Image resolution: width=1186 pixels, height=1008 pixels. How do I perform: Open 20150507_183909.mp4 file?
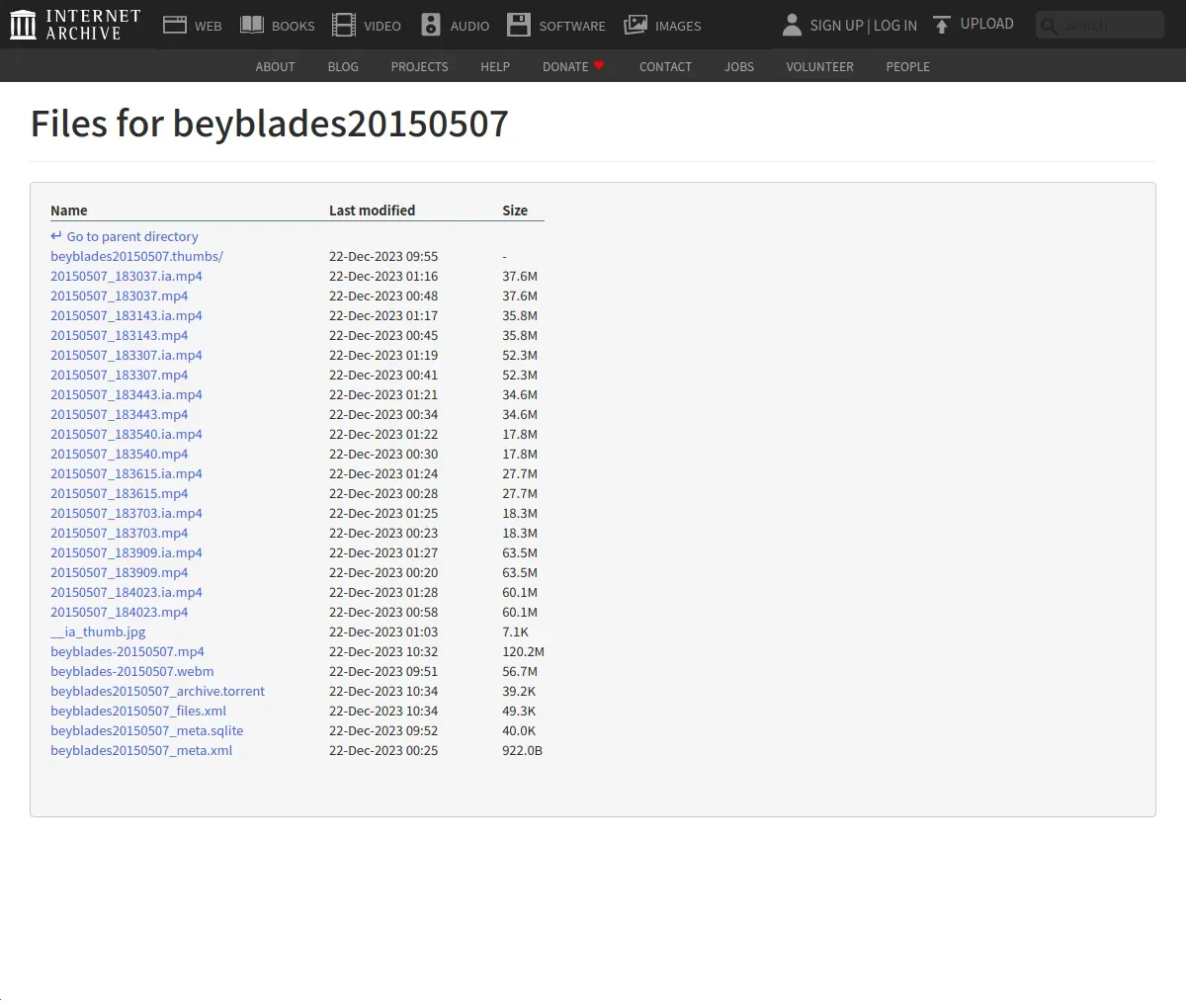click(x=119, y=572)
